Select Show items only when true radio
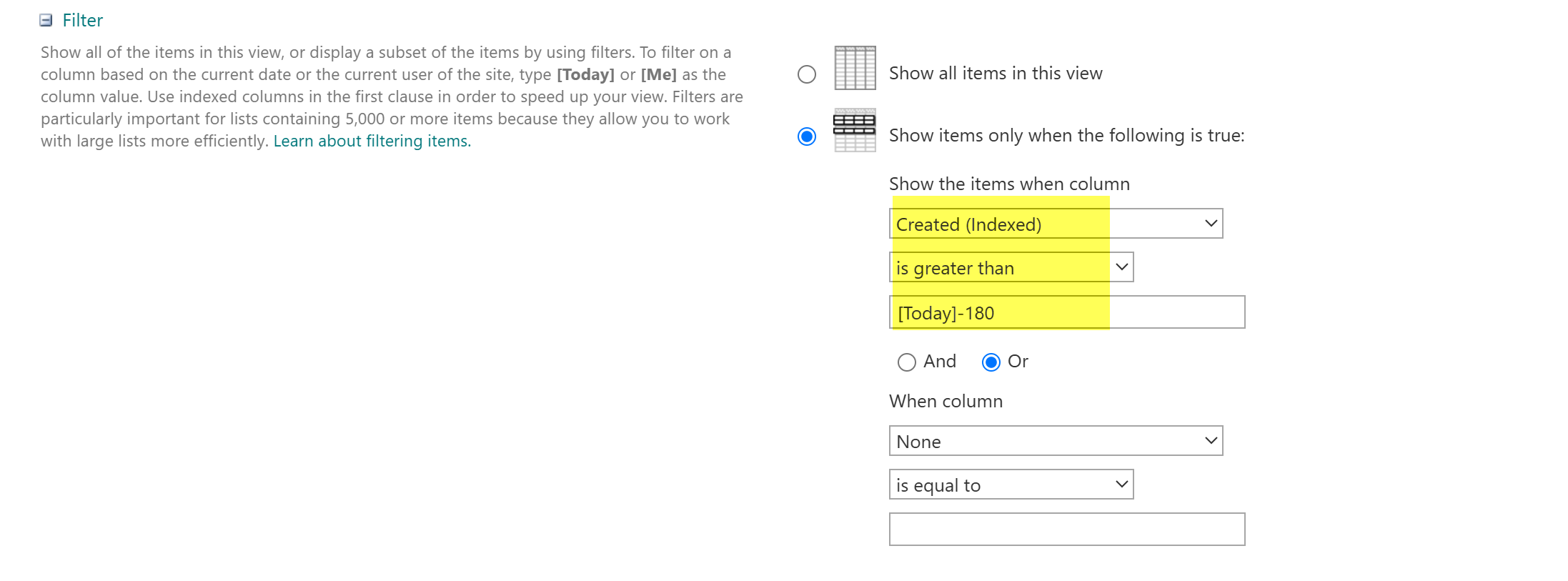 806,136
